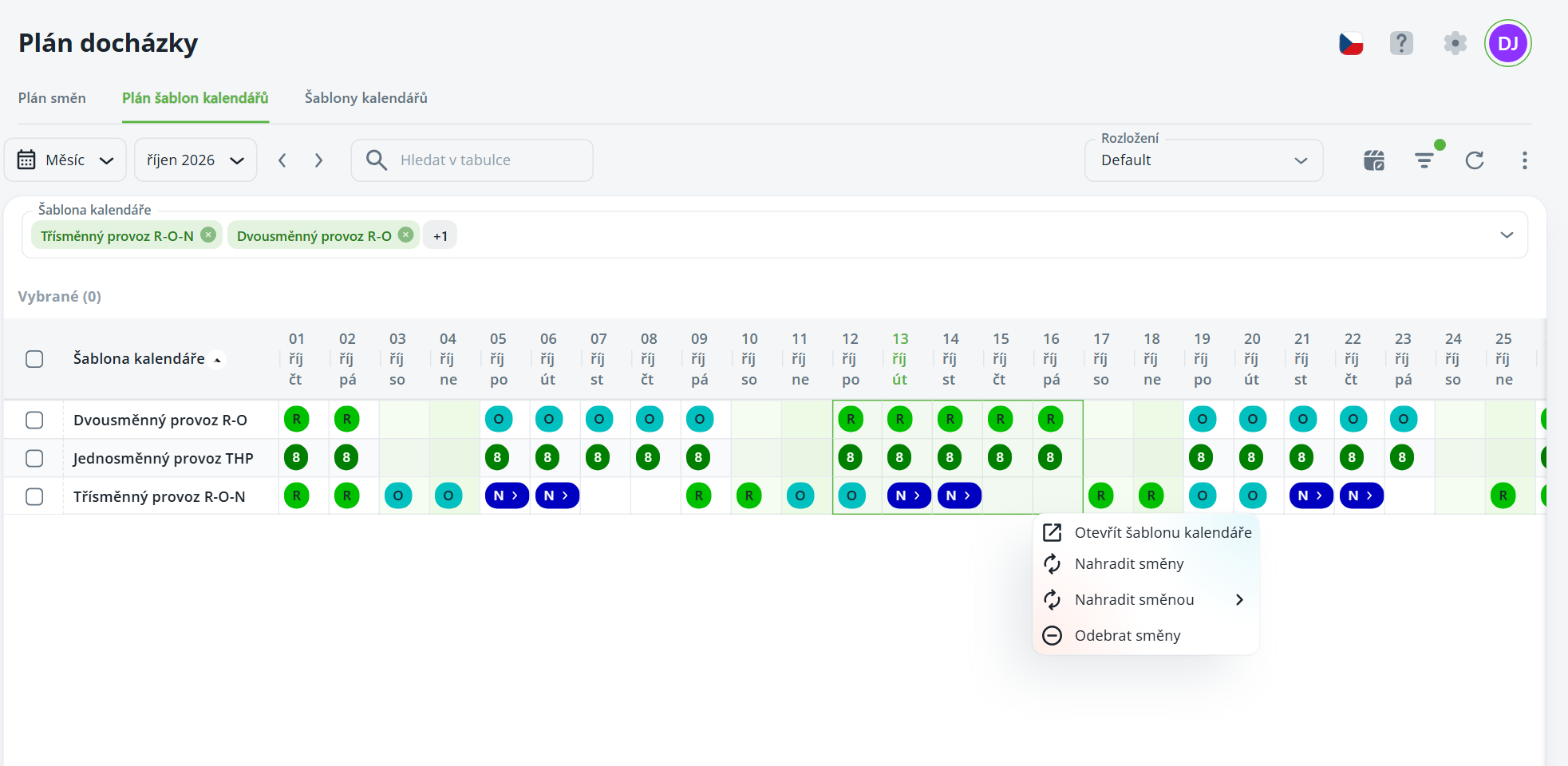The height and width of the screenshot is (766, 1568).
Task: Expand the Nahradit směnou submenu
Action: point(1145,599)
